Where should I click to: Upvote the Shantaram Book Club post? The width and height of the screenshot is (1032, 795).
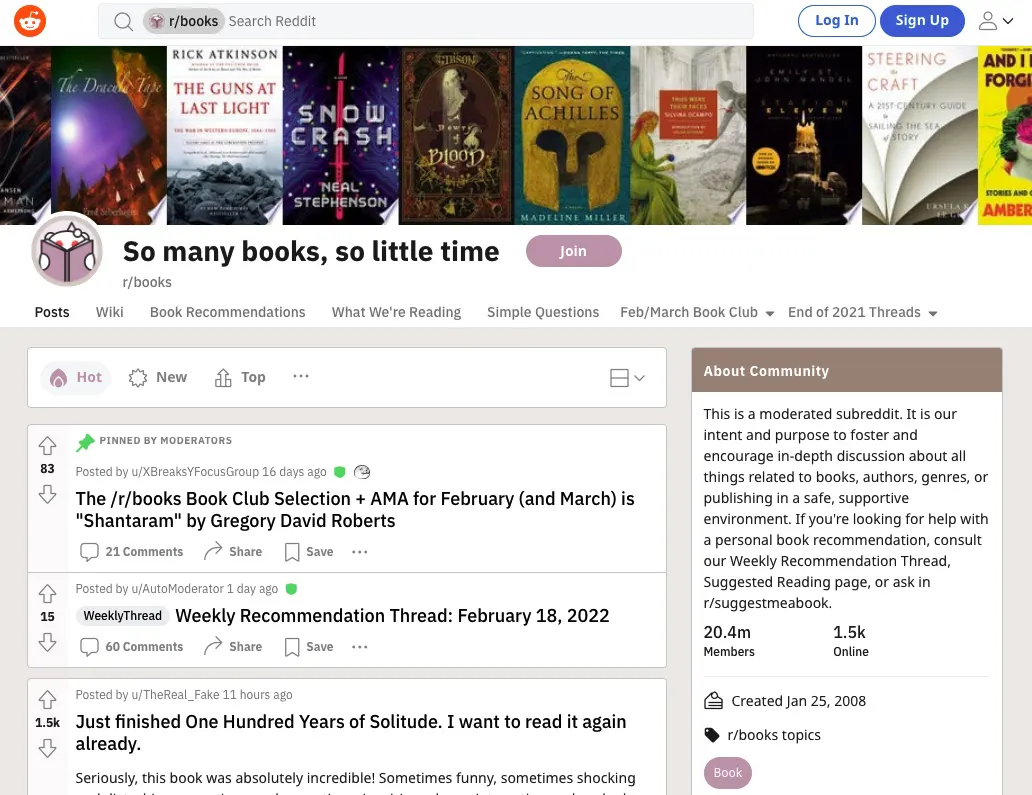click(x=47, y=446)
